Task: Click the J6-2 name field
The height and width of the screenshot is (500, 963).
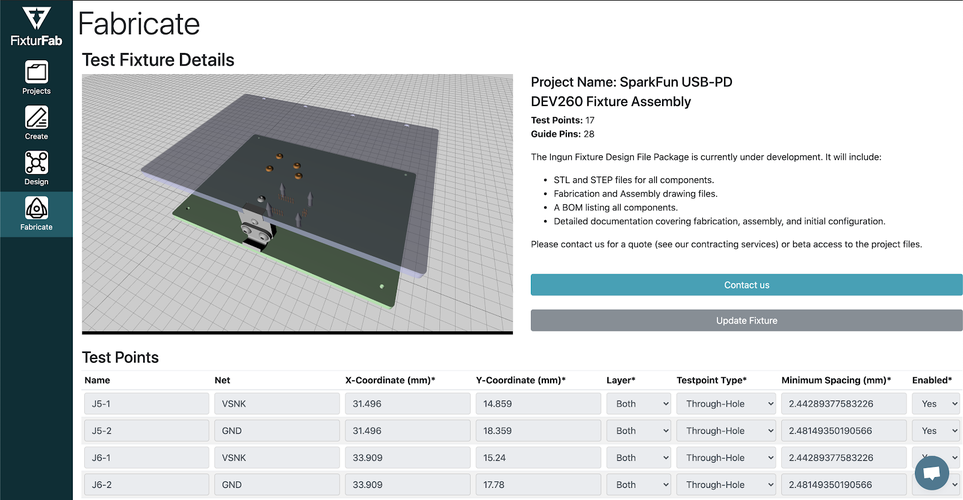Action: click(147, 485)
